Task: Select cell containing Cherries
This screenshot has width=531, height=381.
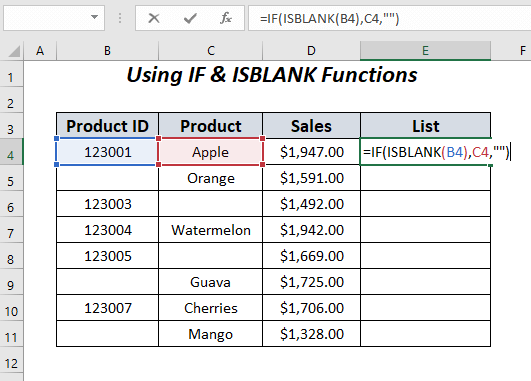Action: pos(211,308)
